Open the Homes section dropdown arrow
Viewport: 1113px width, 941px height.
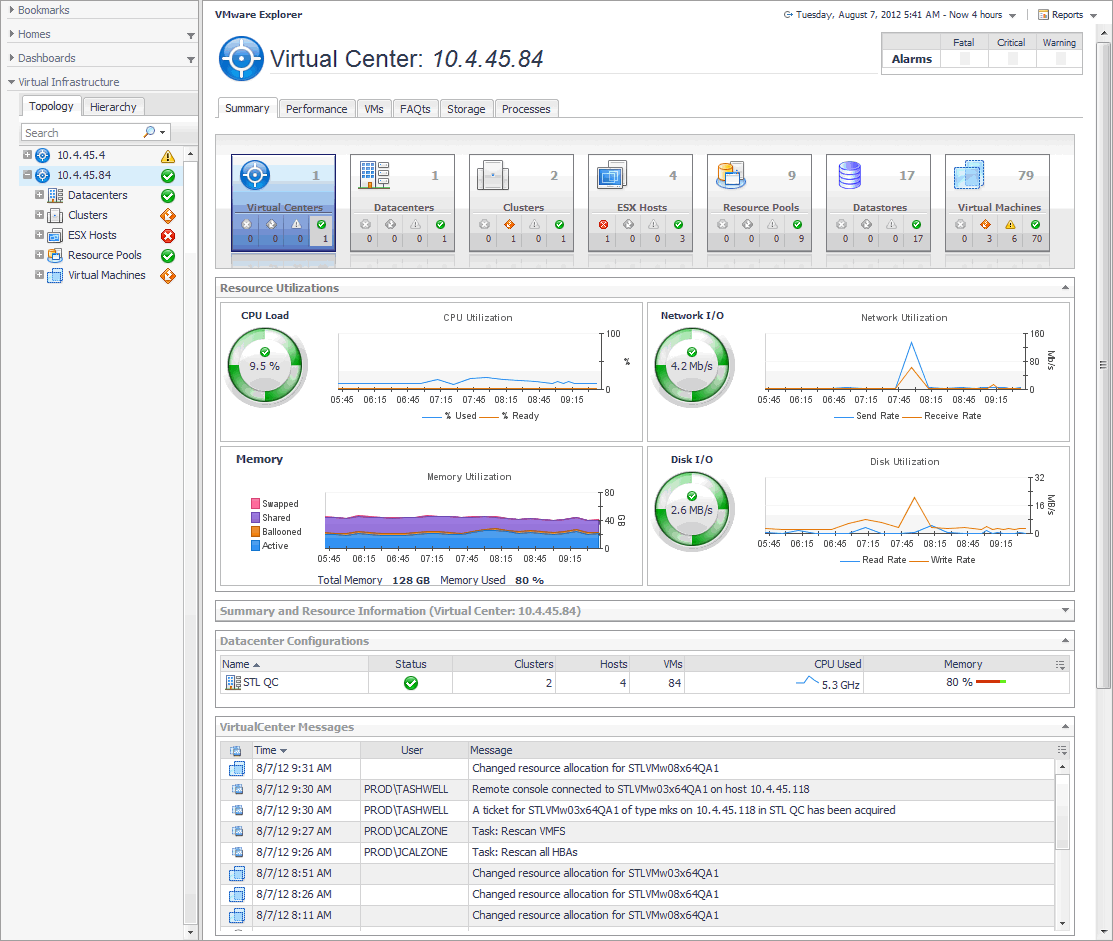click(x=190, y=35)
